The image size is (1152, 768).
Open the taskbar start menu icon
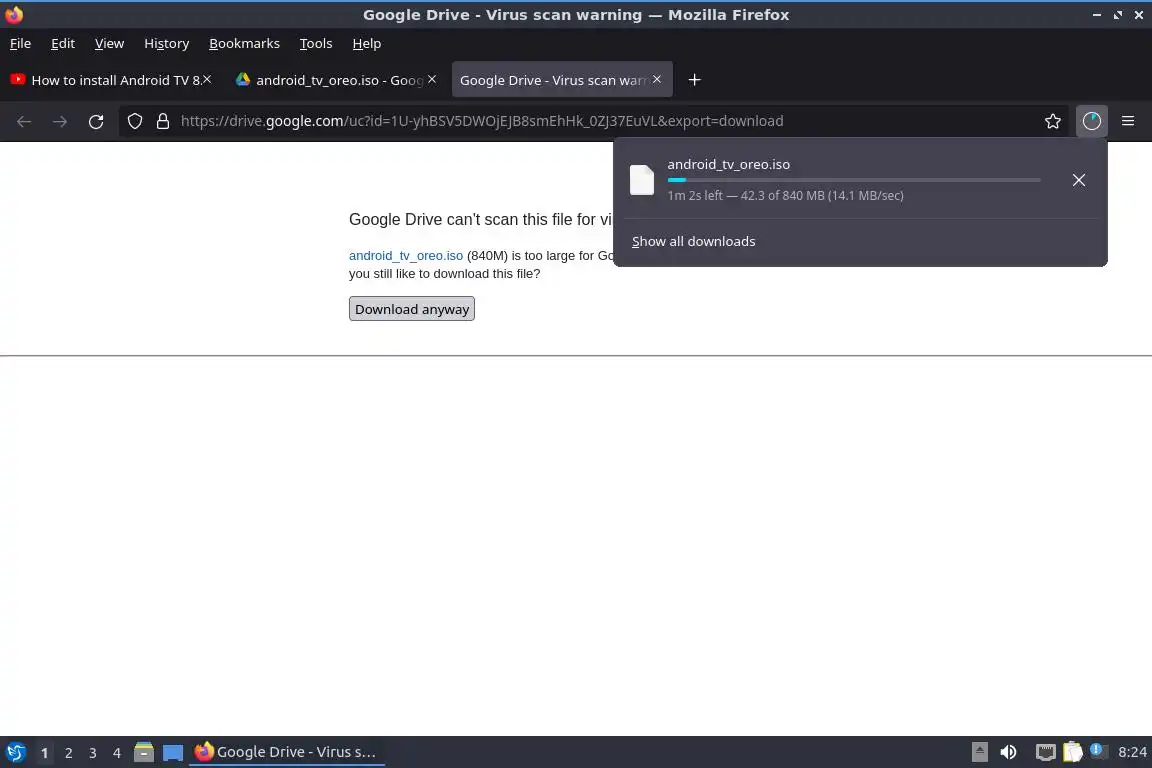pos(15,752)
